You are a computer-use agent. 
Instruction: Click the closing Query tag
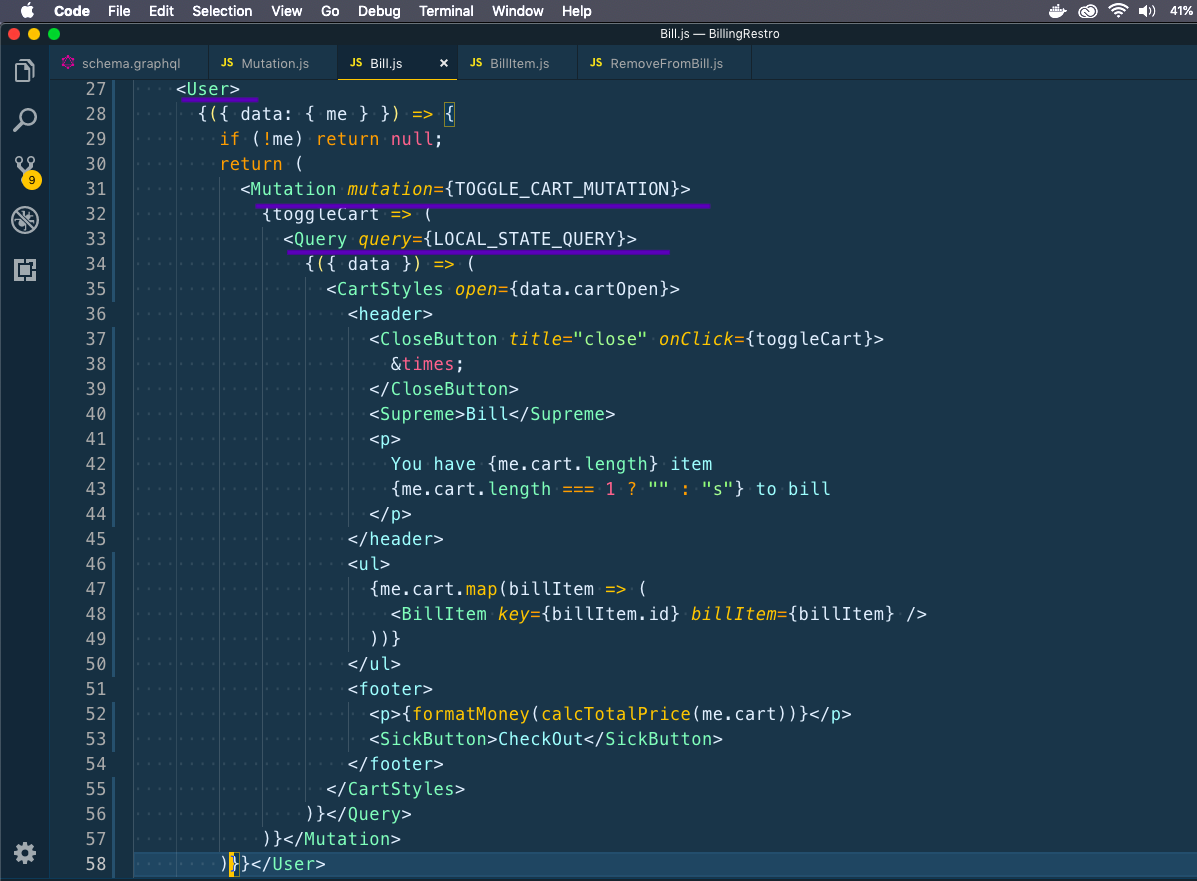(x=369, y=814)
